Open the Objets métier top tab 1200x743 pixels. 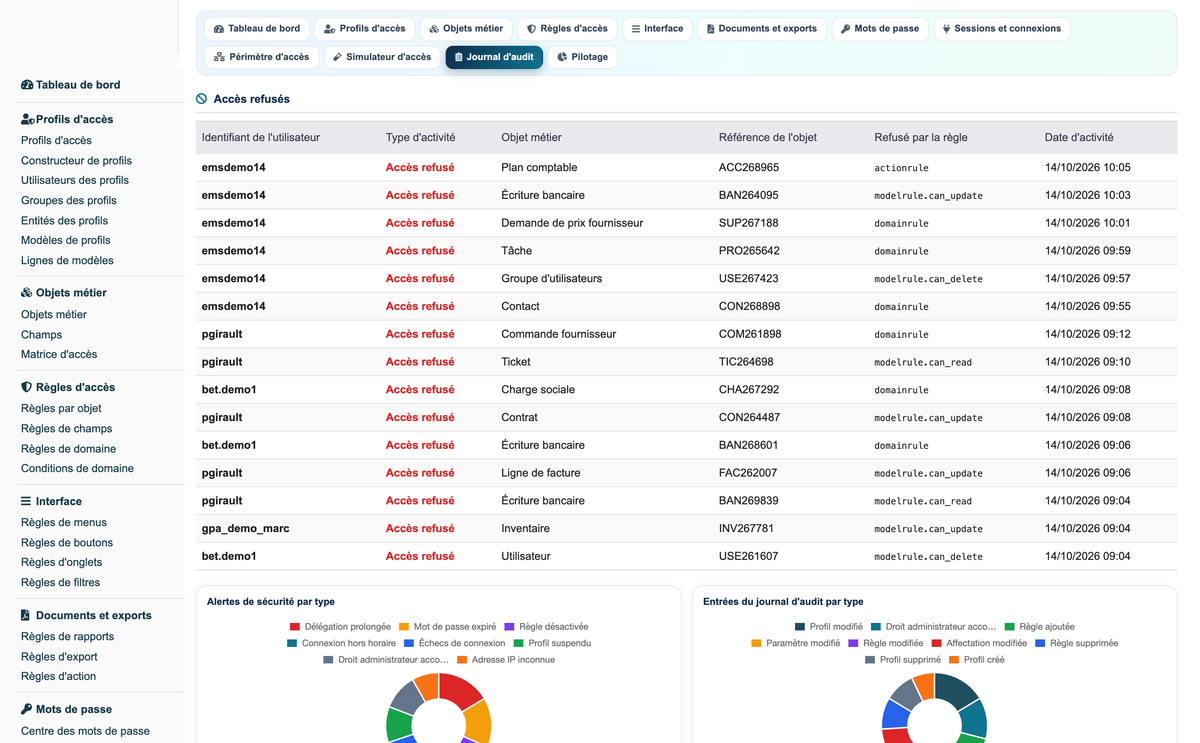click(466, 29)
